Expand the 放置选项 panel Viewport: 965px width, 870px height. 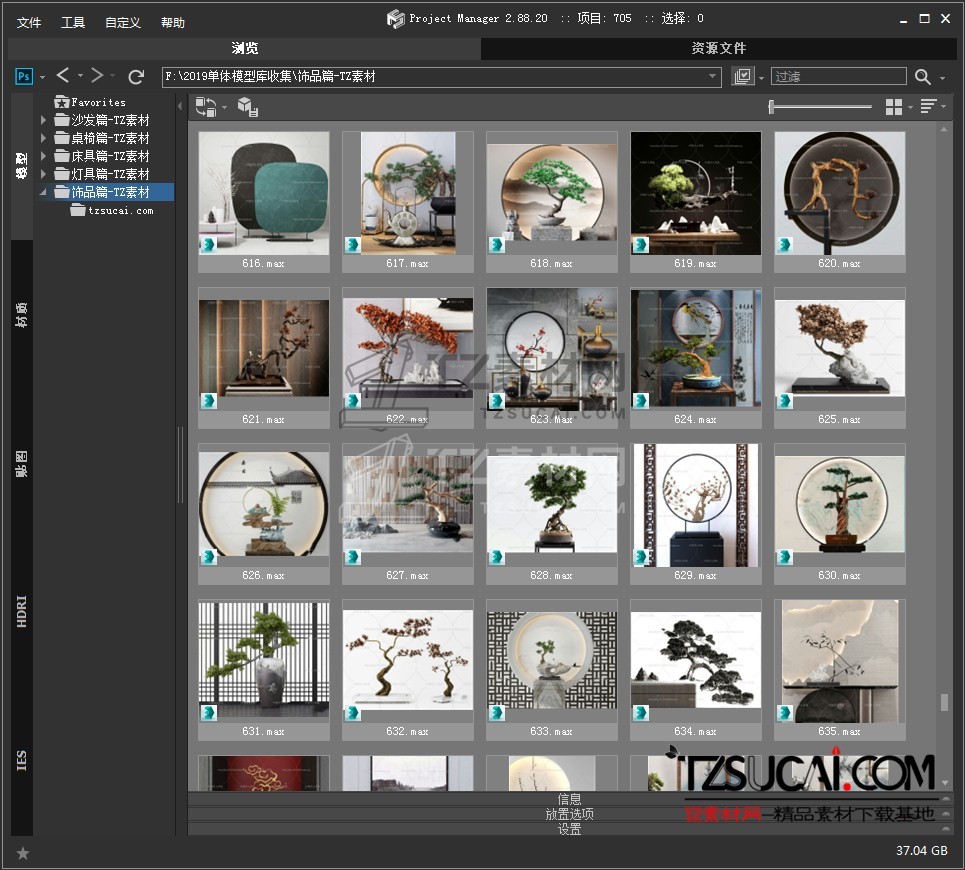pyautogui.click(x=569, y=814)
